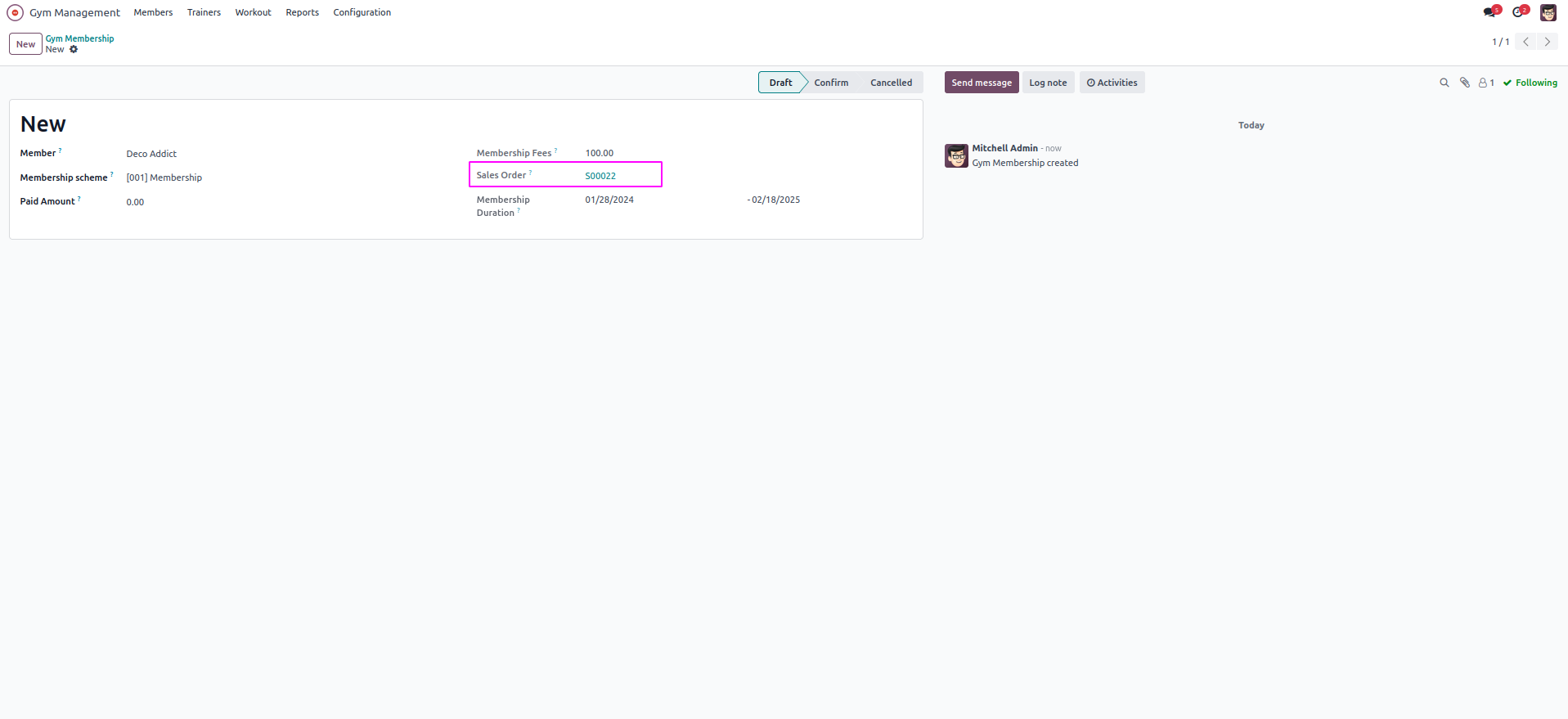Viewport: 1568px width, 719px height.
Task: Click the Member field Deco Addict
Action: pyautogui.click(x=151, y=154)
